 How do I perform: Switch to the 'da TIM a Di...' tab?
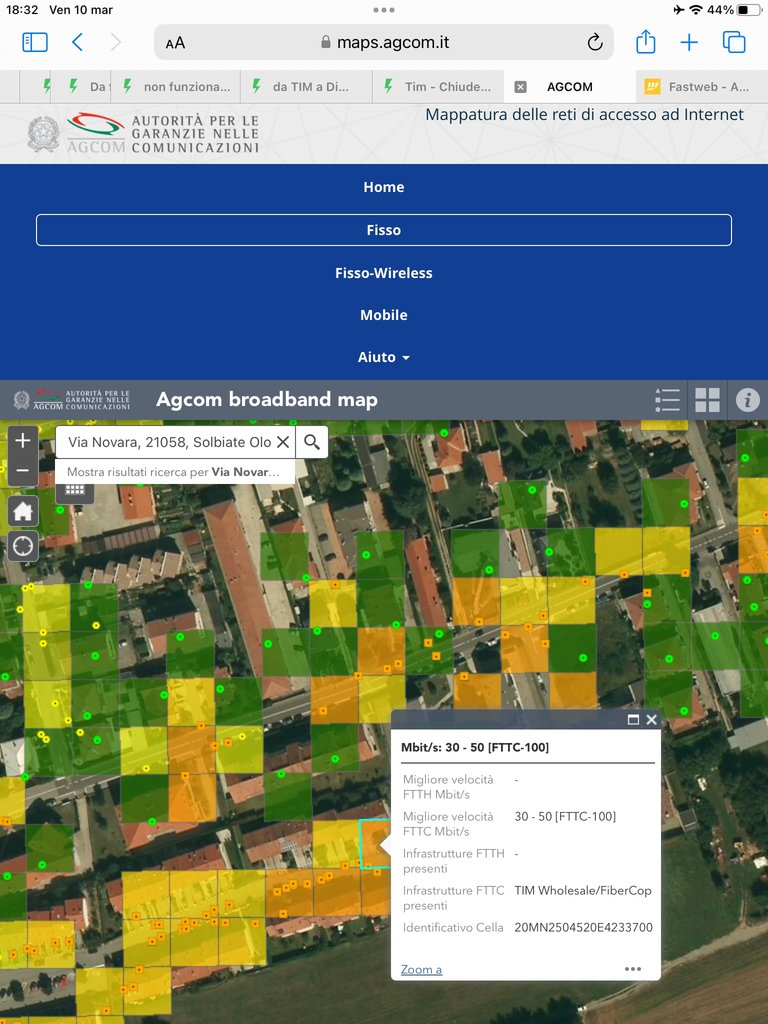307,87
